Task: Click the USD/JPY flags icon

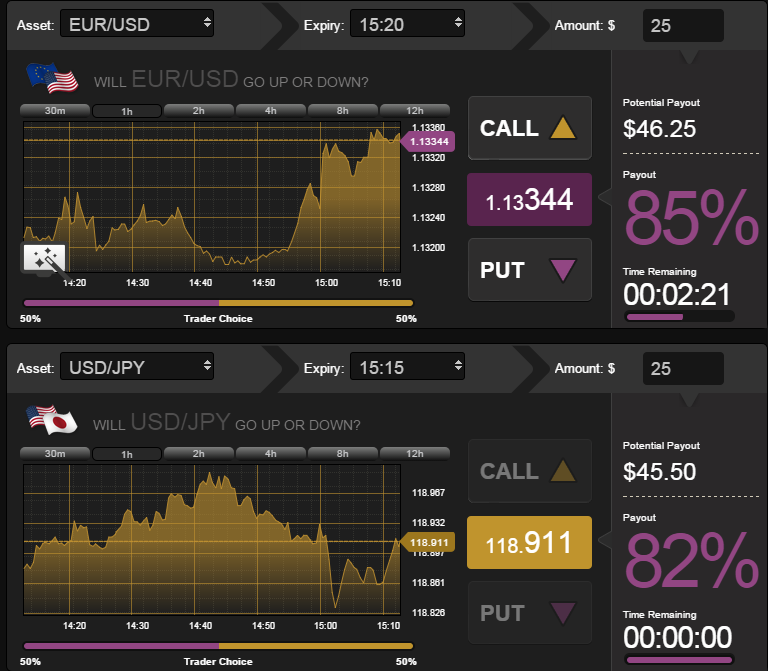Action: [x=51, y=421]
